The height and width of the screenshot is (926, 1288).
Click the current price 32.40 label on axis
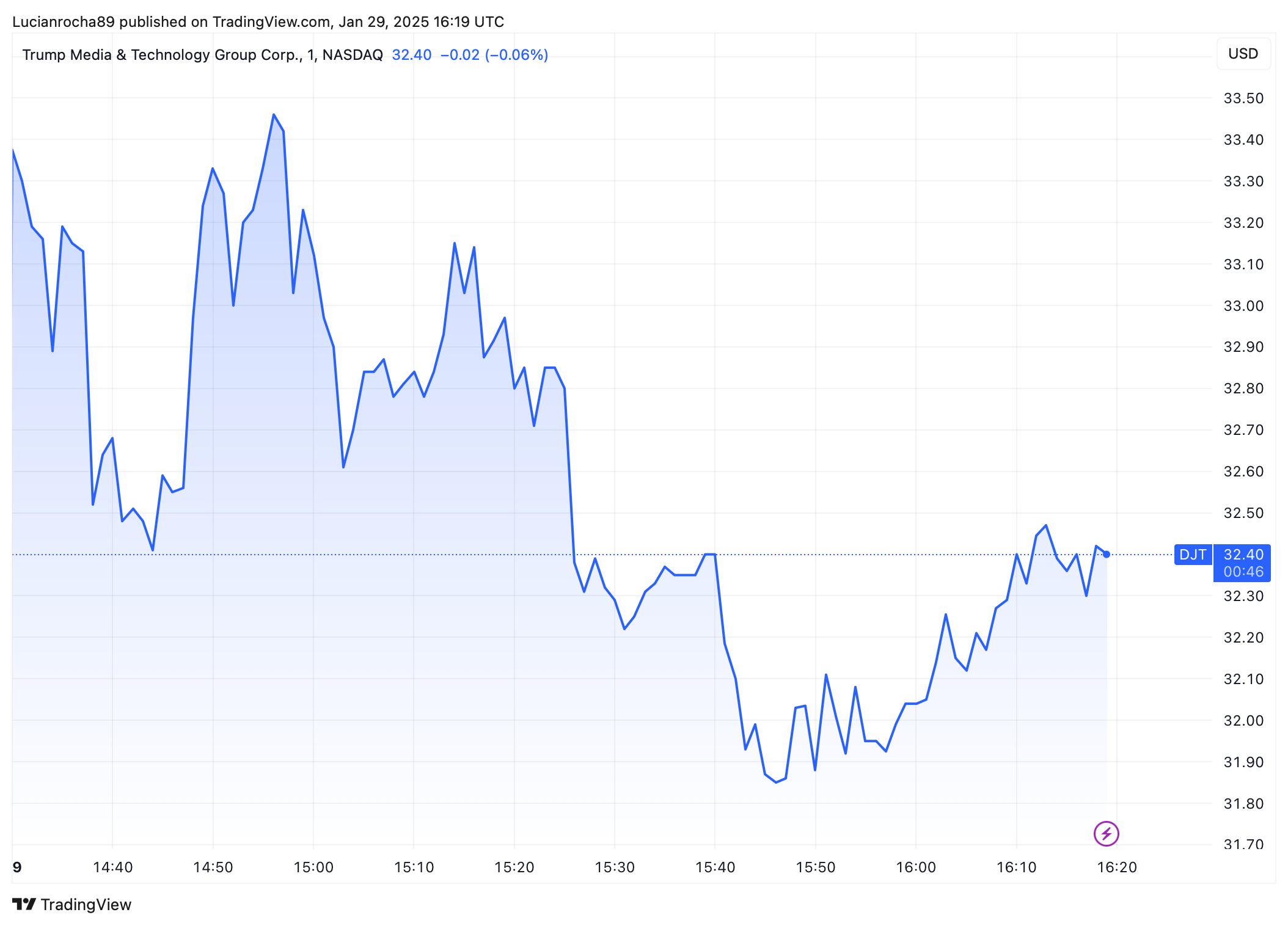point(1243,555)
